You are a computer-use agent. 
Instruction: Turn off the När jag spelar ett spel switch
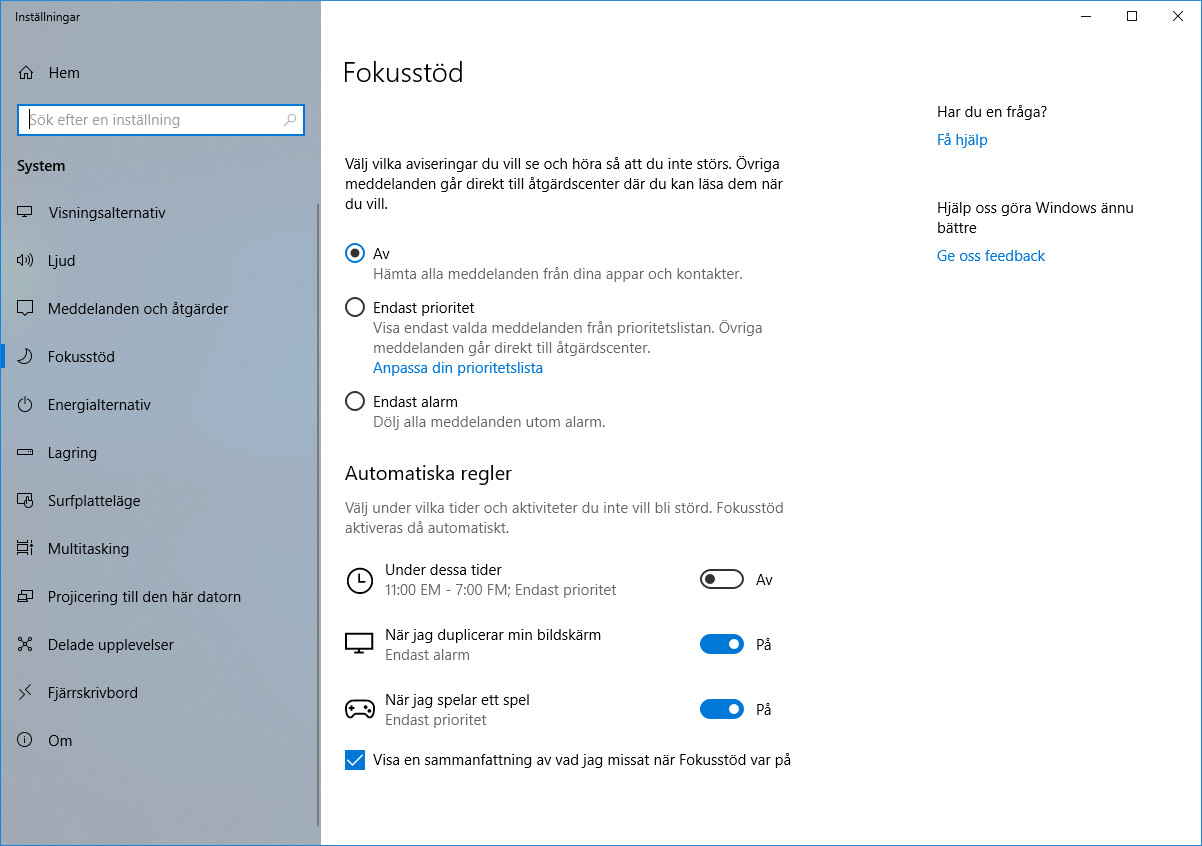coord(721,709)
